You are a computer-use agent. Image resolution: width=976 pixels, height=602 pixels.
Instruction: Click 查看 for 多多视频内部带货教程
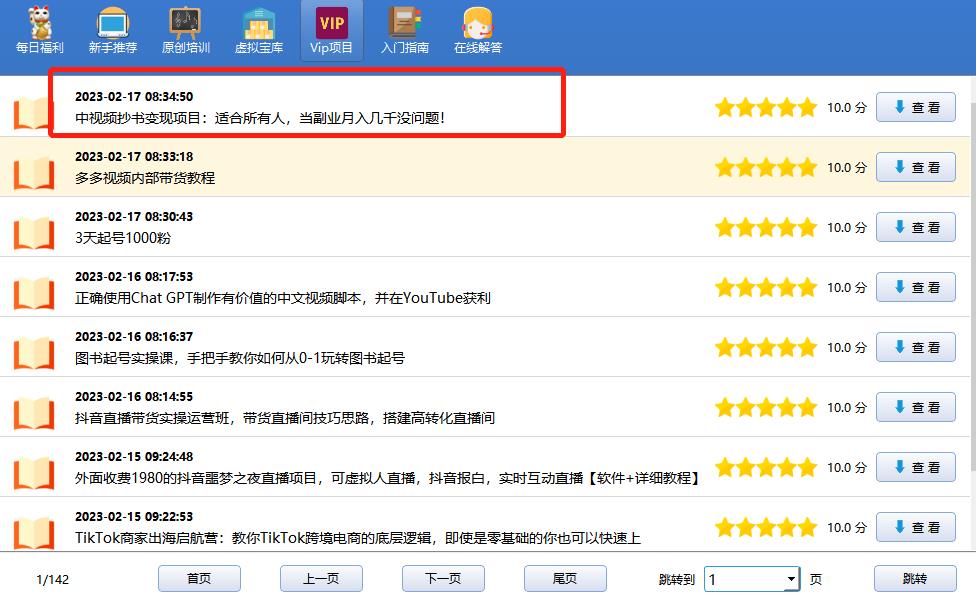(916, 167)
